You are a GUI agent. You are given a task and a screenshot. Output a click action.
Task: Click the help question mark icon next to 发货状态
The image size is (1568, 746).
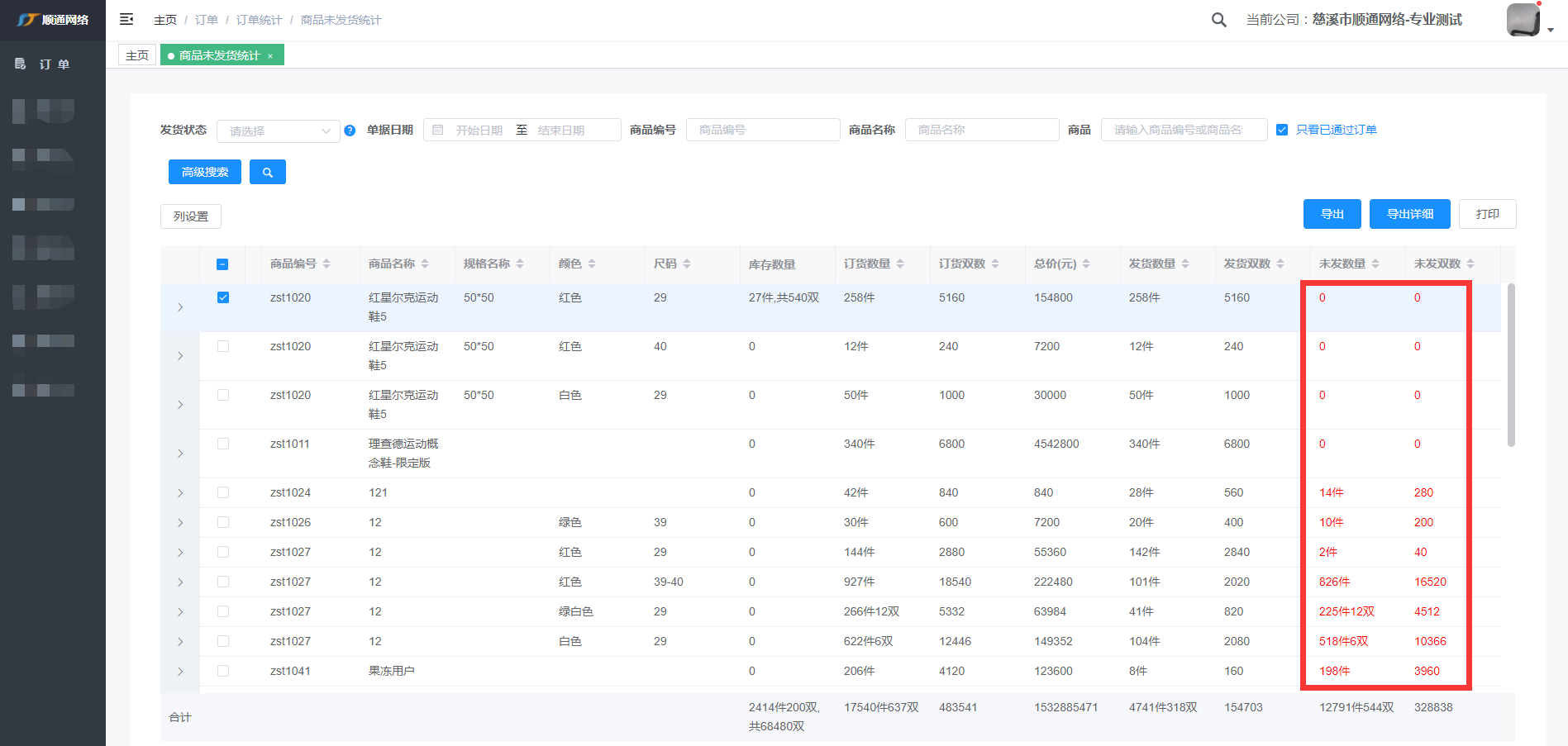350,131
